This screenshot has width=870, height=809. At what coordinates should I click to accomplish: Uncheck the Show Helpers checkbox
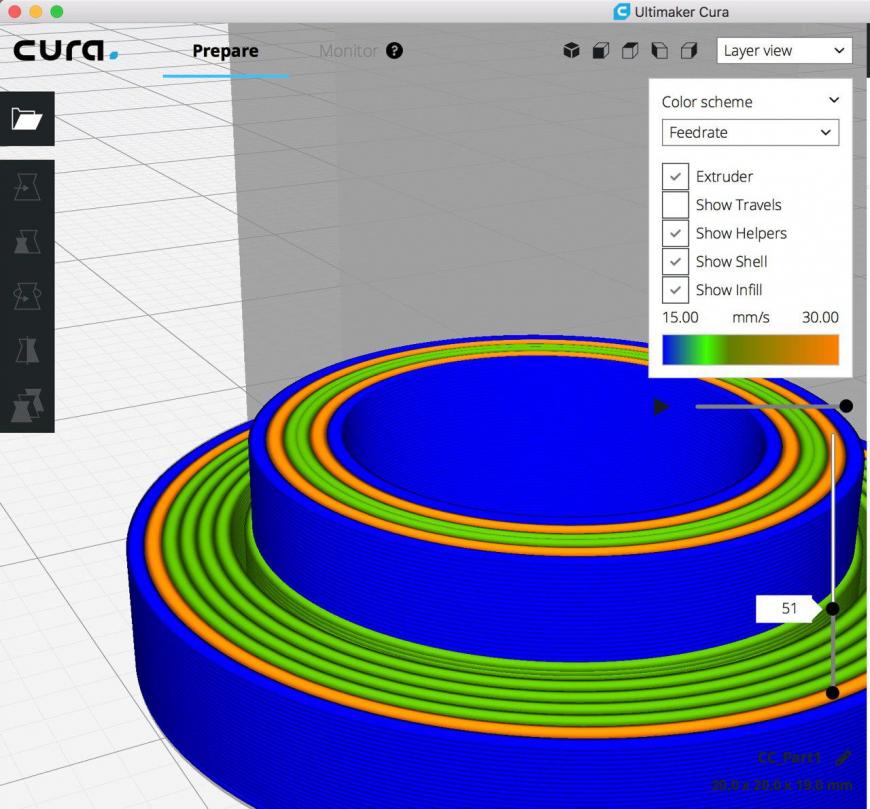(x=675, y=233)
